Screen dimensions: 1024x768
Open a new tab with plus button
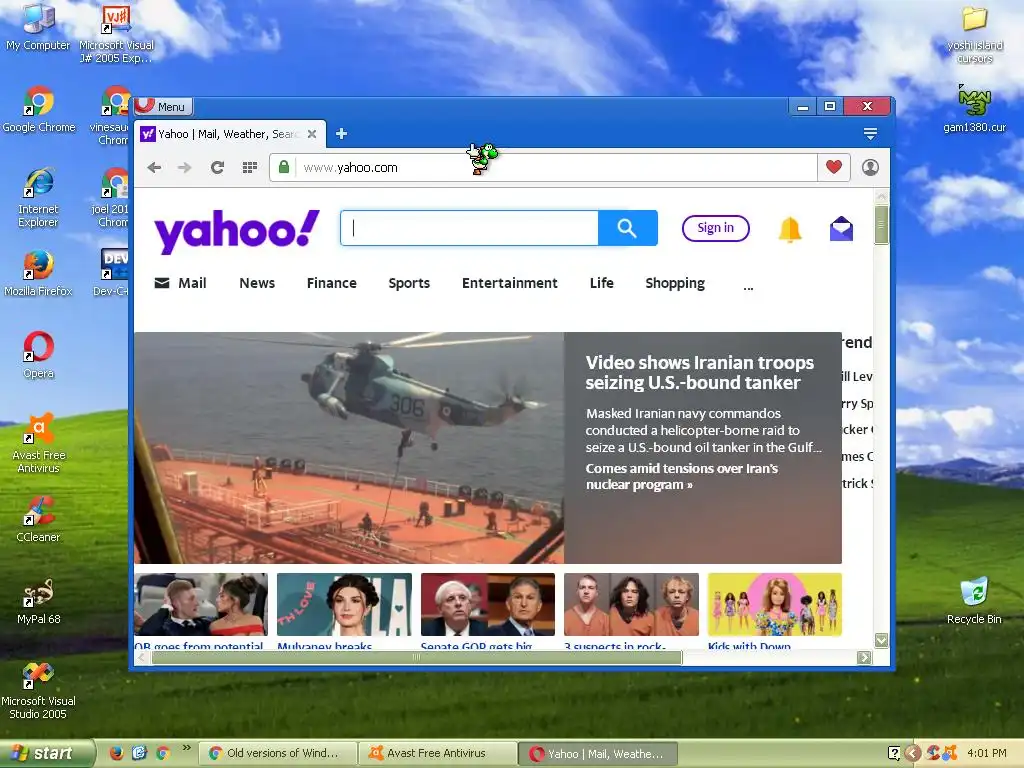[x=342, y=134]
